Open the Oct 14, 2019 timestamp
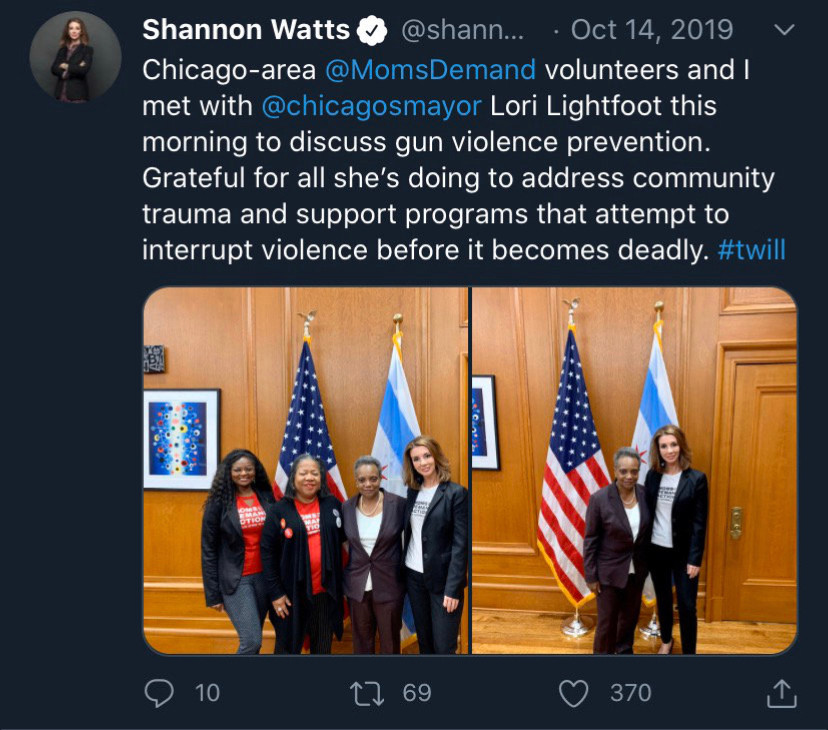 pyautogui.click(x=652, y=30)
